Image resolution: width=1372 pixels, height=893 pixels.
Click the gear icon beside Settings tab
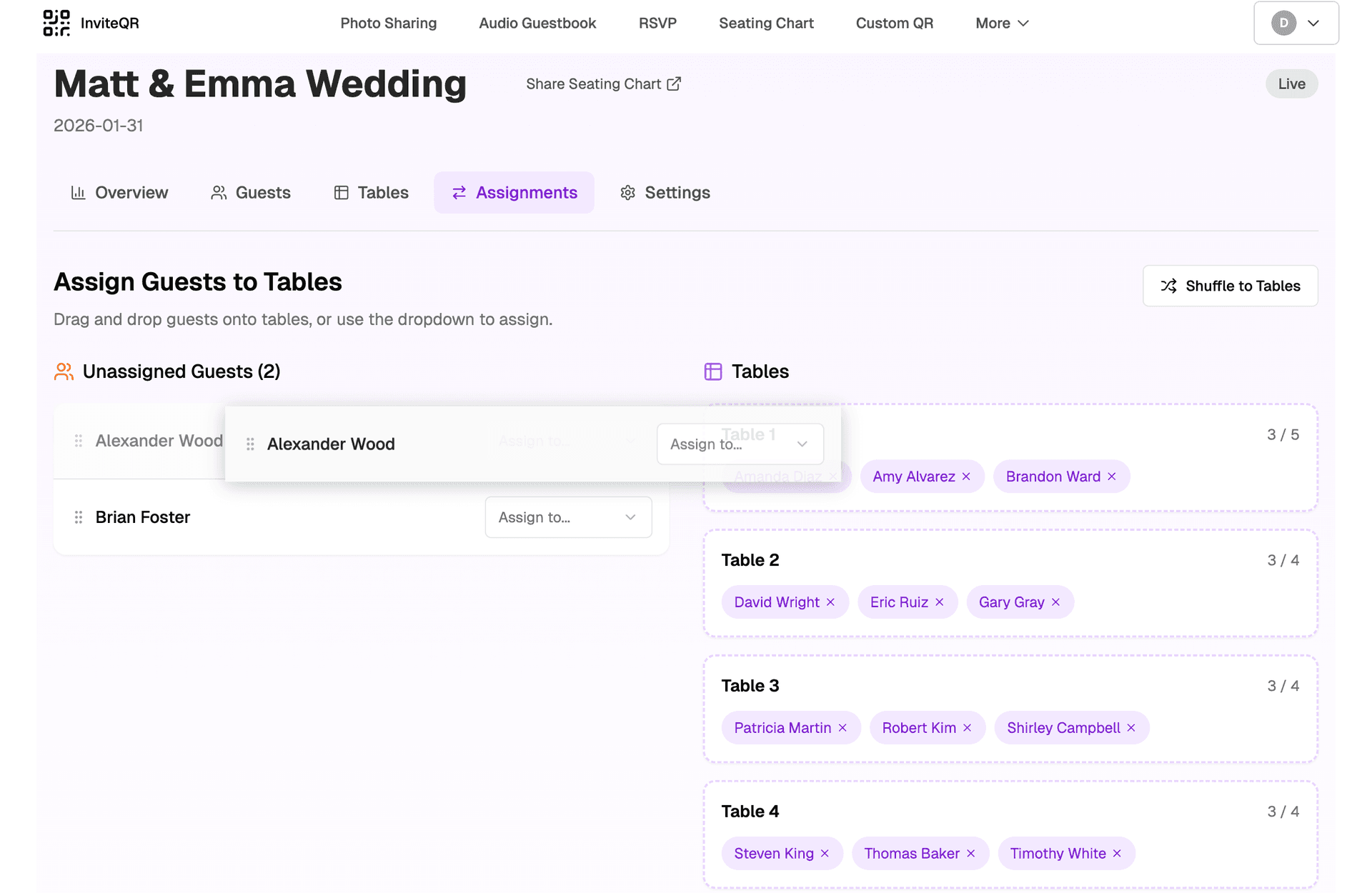(x=627, y=192)
